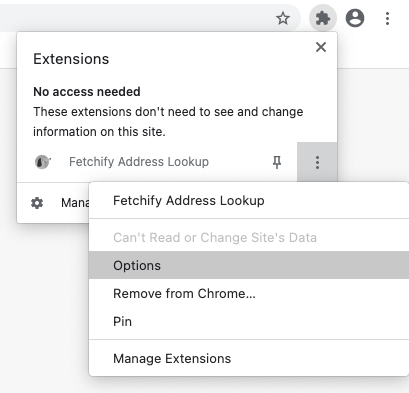Toggle more actions for Fetchify Address Lookup
The height and width of the screenshot is (393, 409).
pyautogui.click(x=317, y=162)
